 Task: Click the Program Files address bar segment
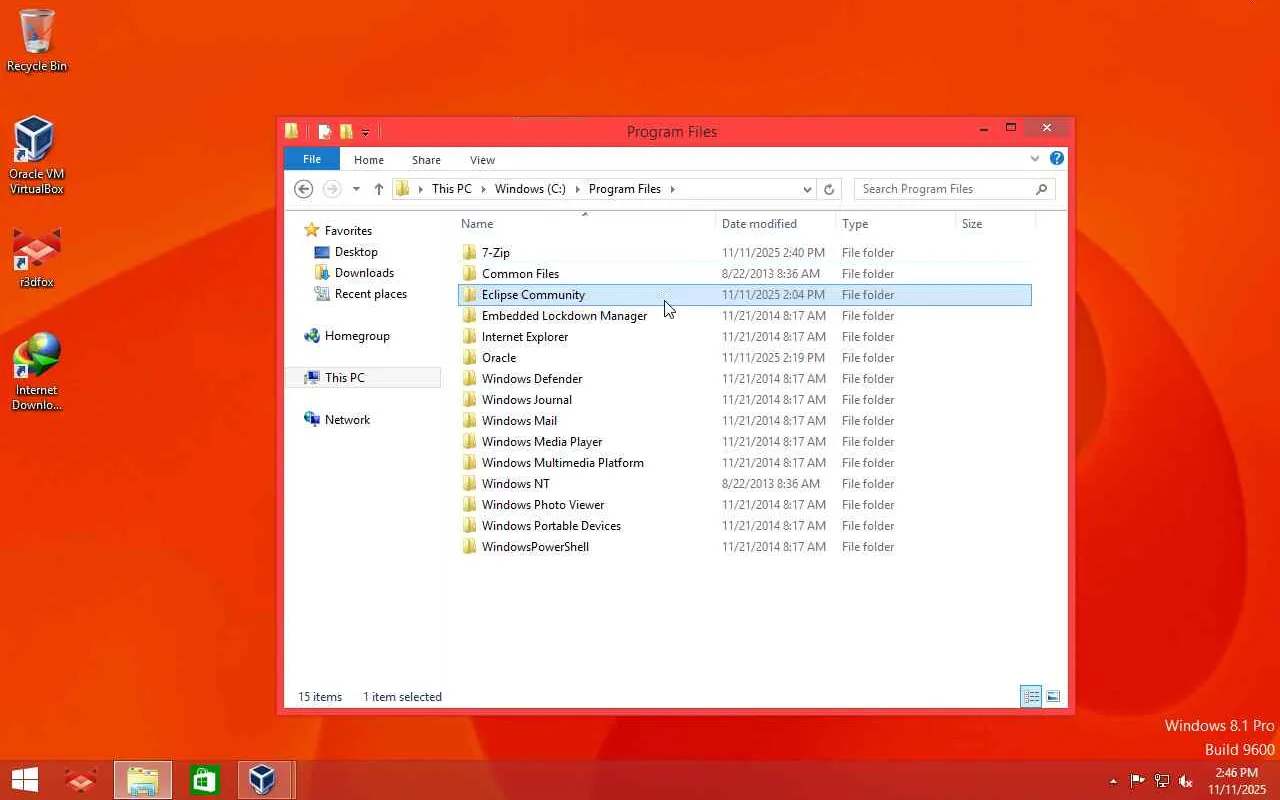[625, 189]
